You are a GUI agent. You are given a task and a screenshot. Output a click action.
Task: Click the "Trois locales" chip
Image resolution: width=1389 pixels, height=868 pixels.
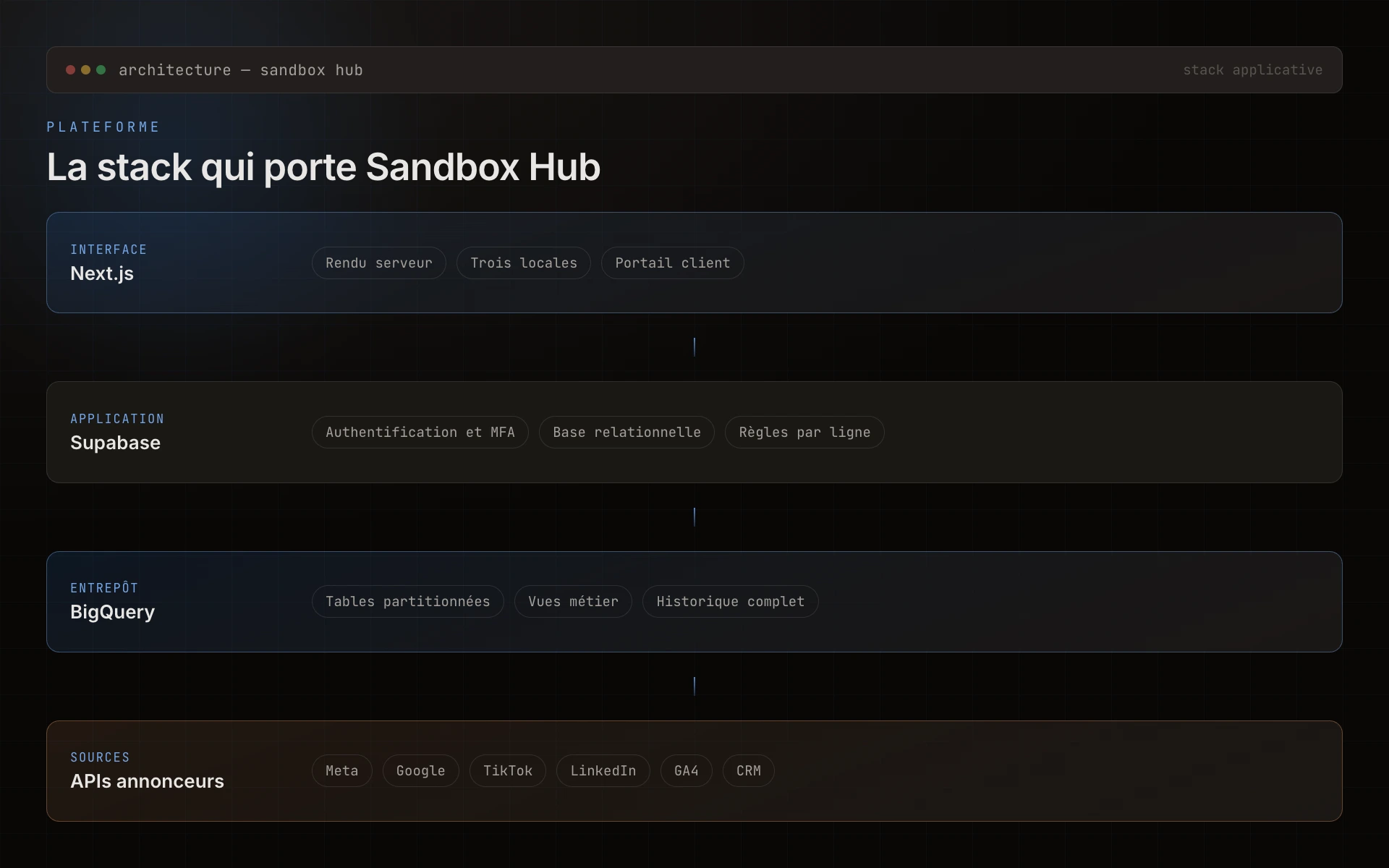point(524,263)
